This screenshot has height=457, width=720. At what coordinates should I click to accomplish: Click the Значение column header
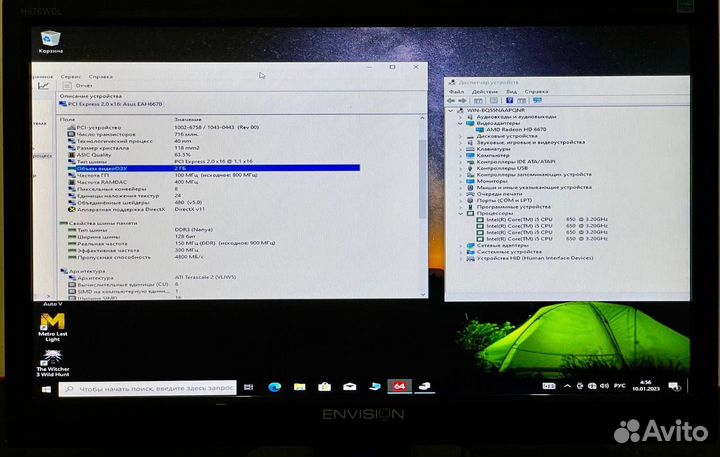pyautogui.click(x=188, y=119)
